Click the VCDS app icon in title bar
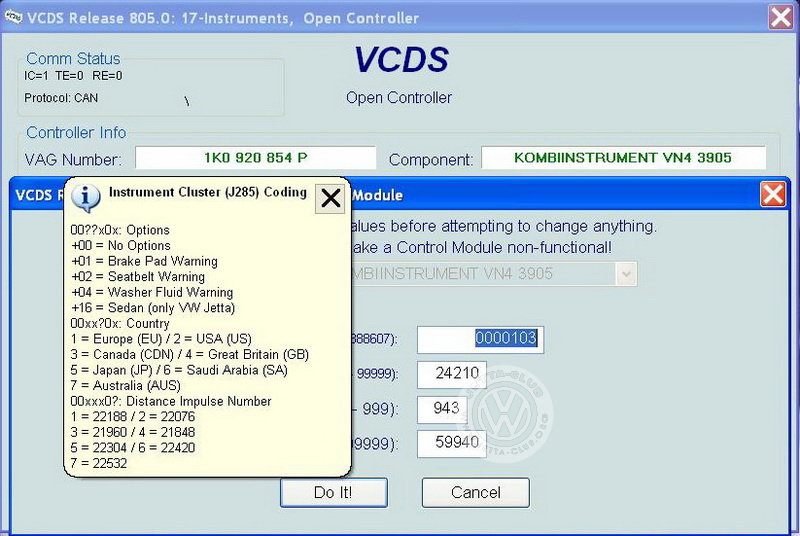The image size is (800, 536). (x=13, y=17)
